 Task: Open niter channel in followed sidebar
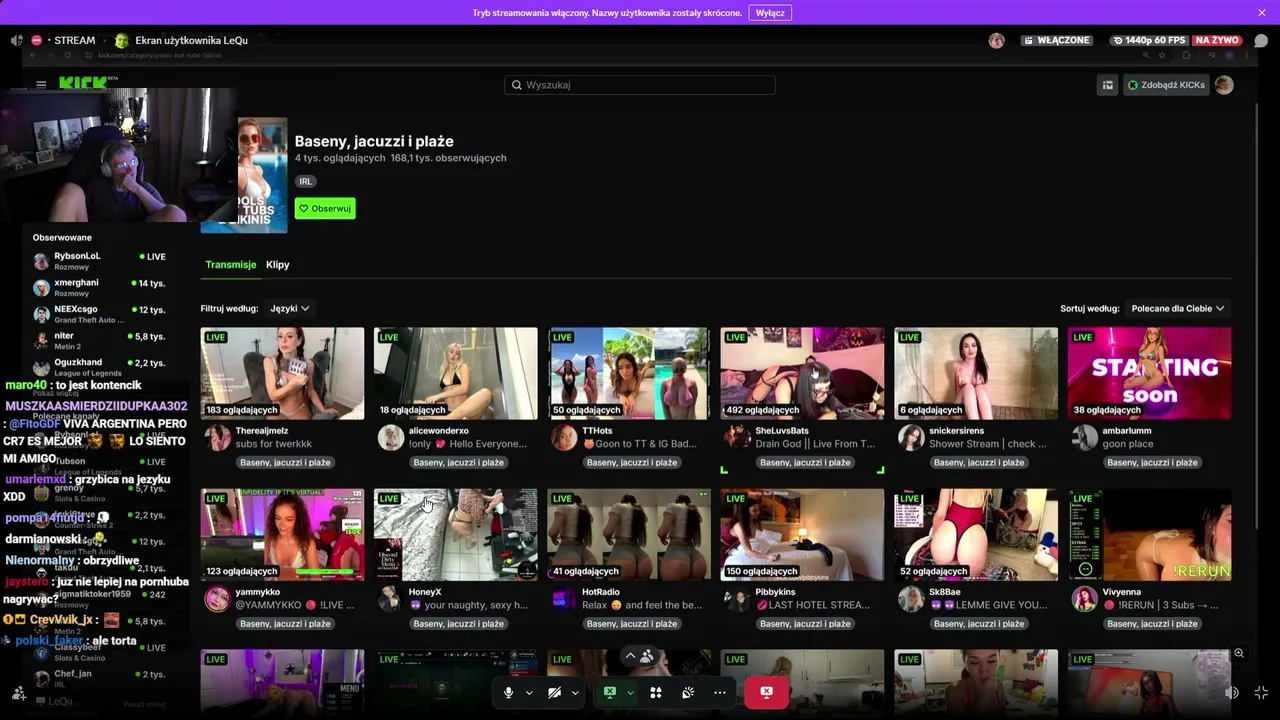coord(99,341)
